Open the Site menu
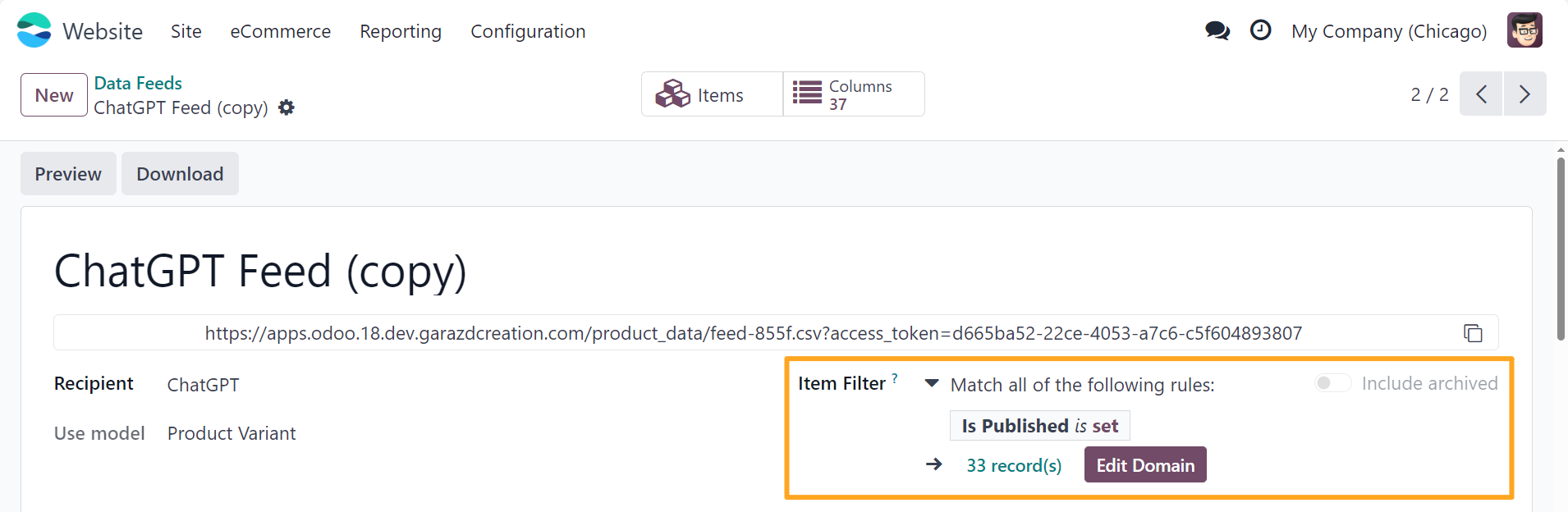The width and height of the screenshot is (1568, 512). (x=186, y=31)
